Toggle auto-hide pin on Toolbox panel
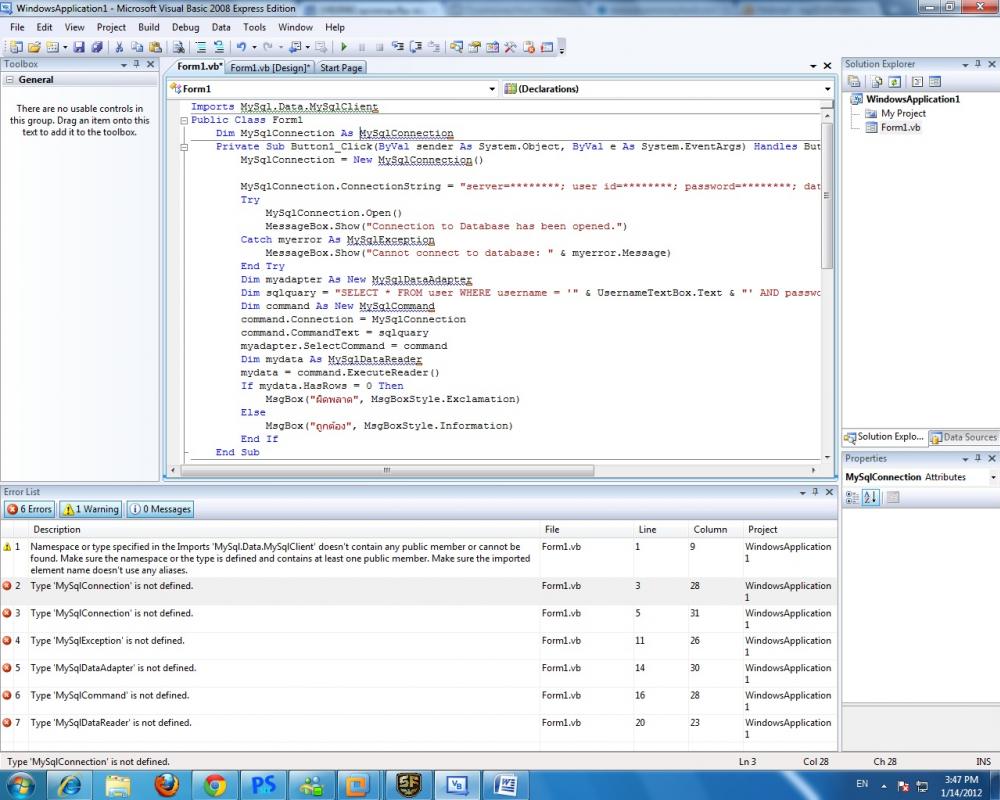The height and width of the screenshot is (800, 1000). (136, 64)
